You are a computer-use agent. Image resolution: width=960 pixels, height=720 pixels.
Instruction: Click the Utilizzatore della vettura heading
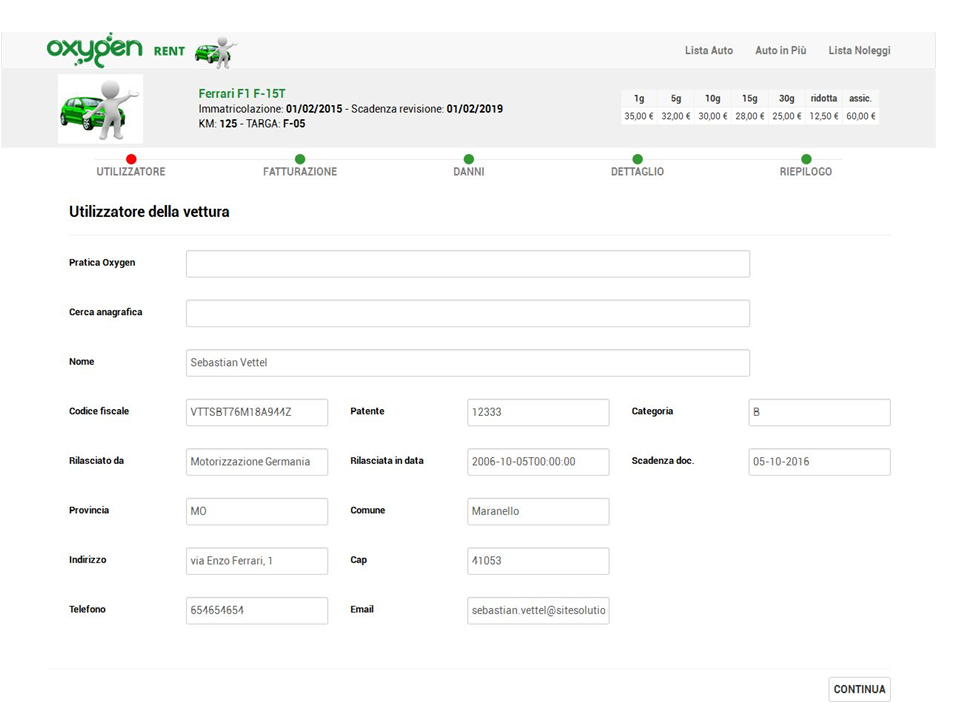pos(149,212)
